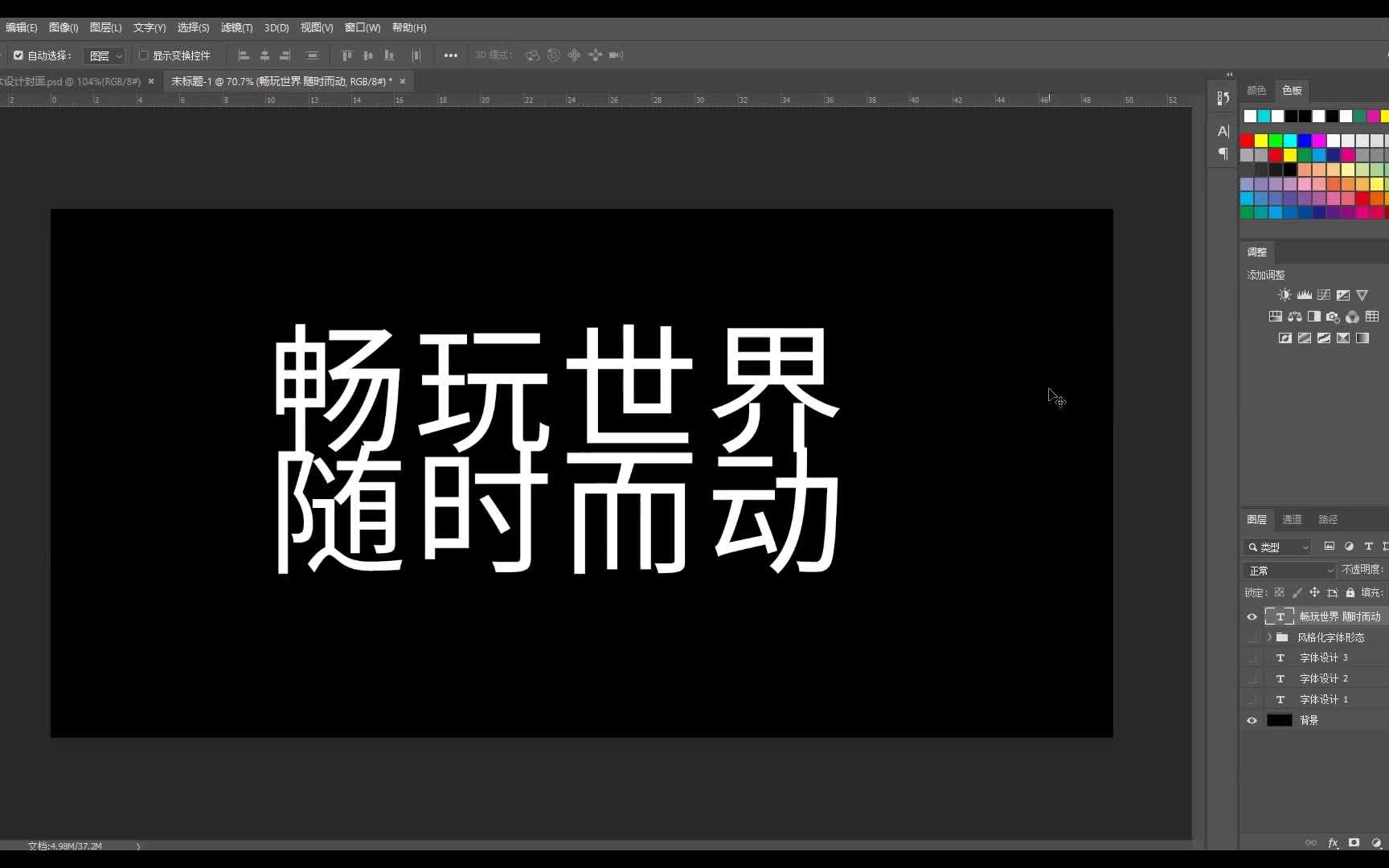
Task: Select the Gradient Map adjustment icon
Action: coord(1361,338)
